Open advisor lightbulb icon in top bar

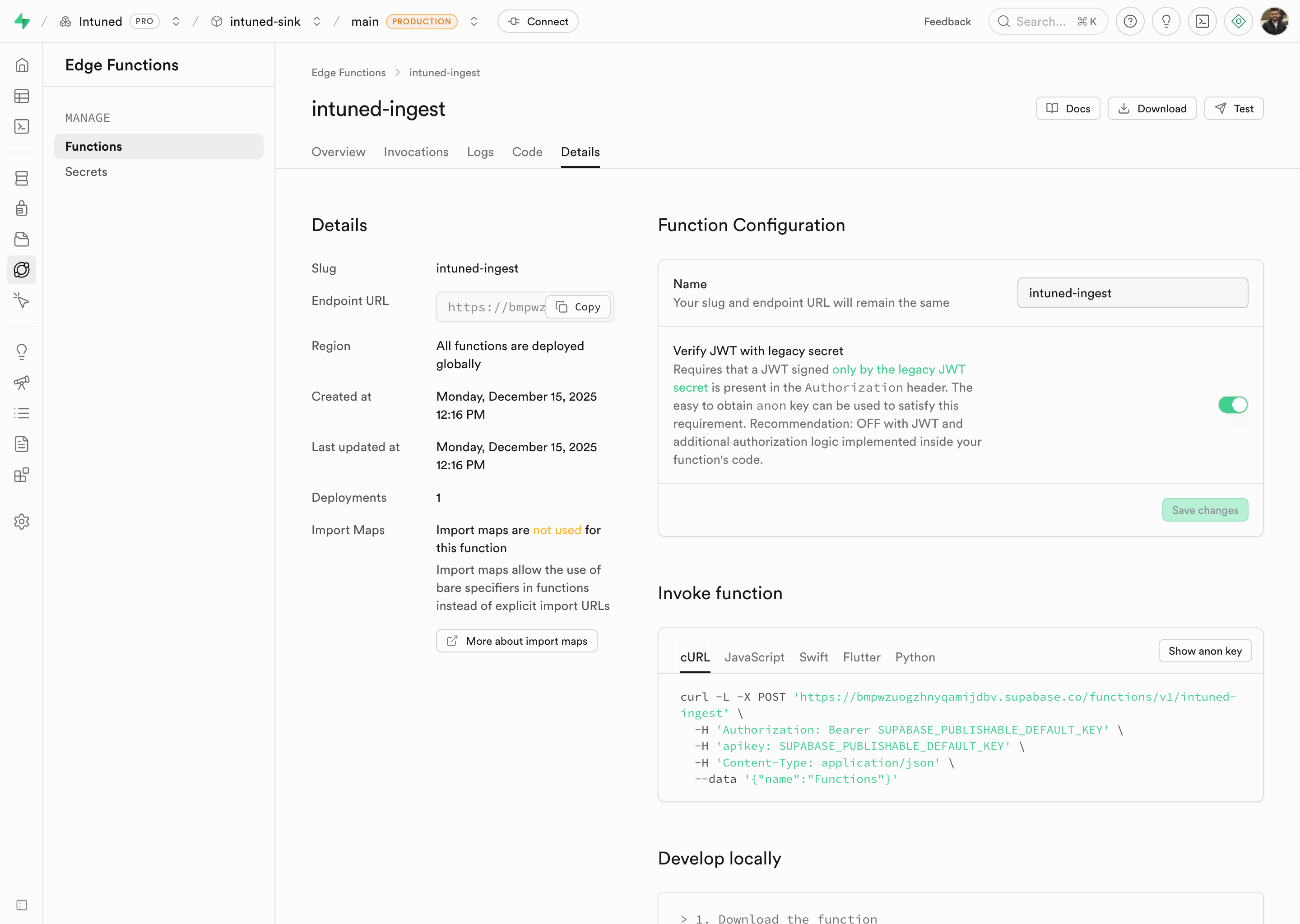(x=1166, y=22)
